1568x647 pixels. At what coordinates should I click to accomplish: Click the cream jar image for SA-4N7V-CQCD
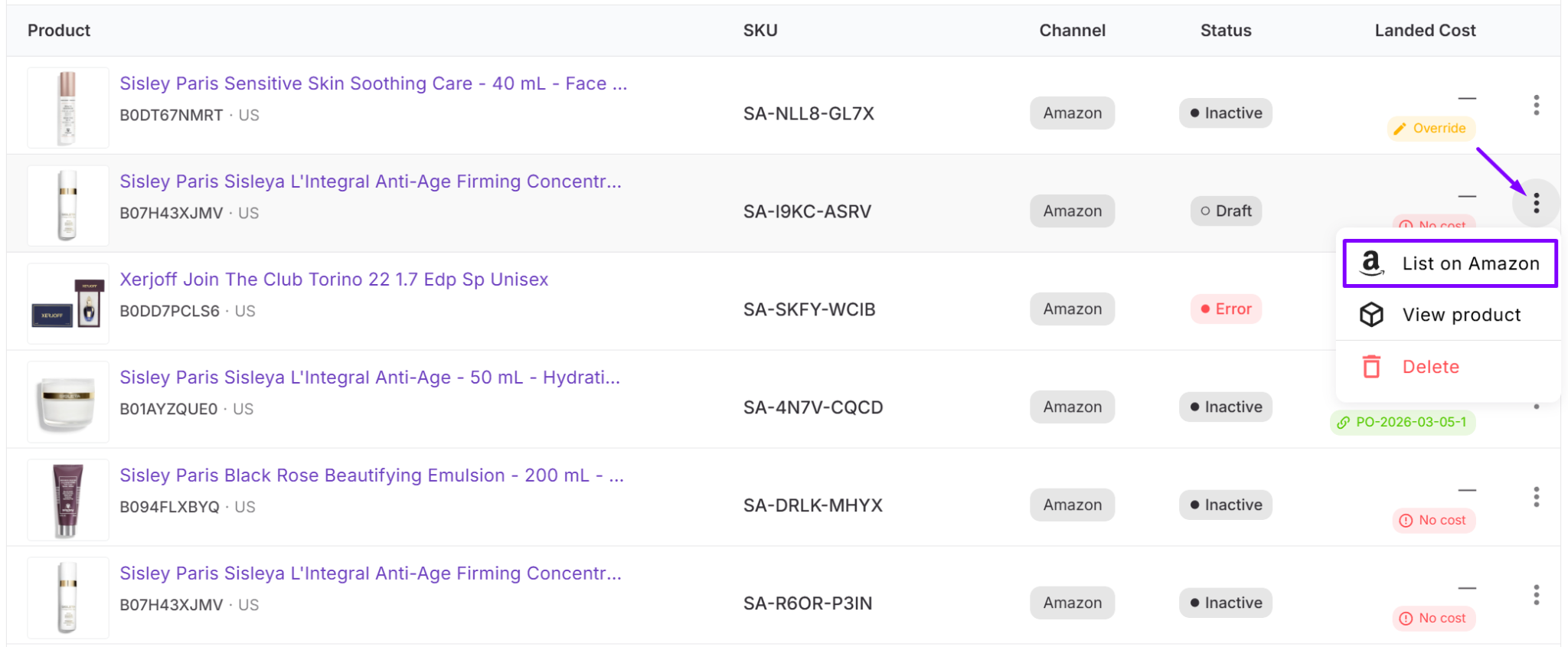click(68, 402)
